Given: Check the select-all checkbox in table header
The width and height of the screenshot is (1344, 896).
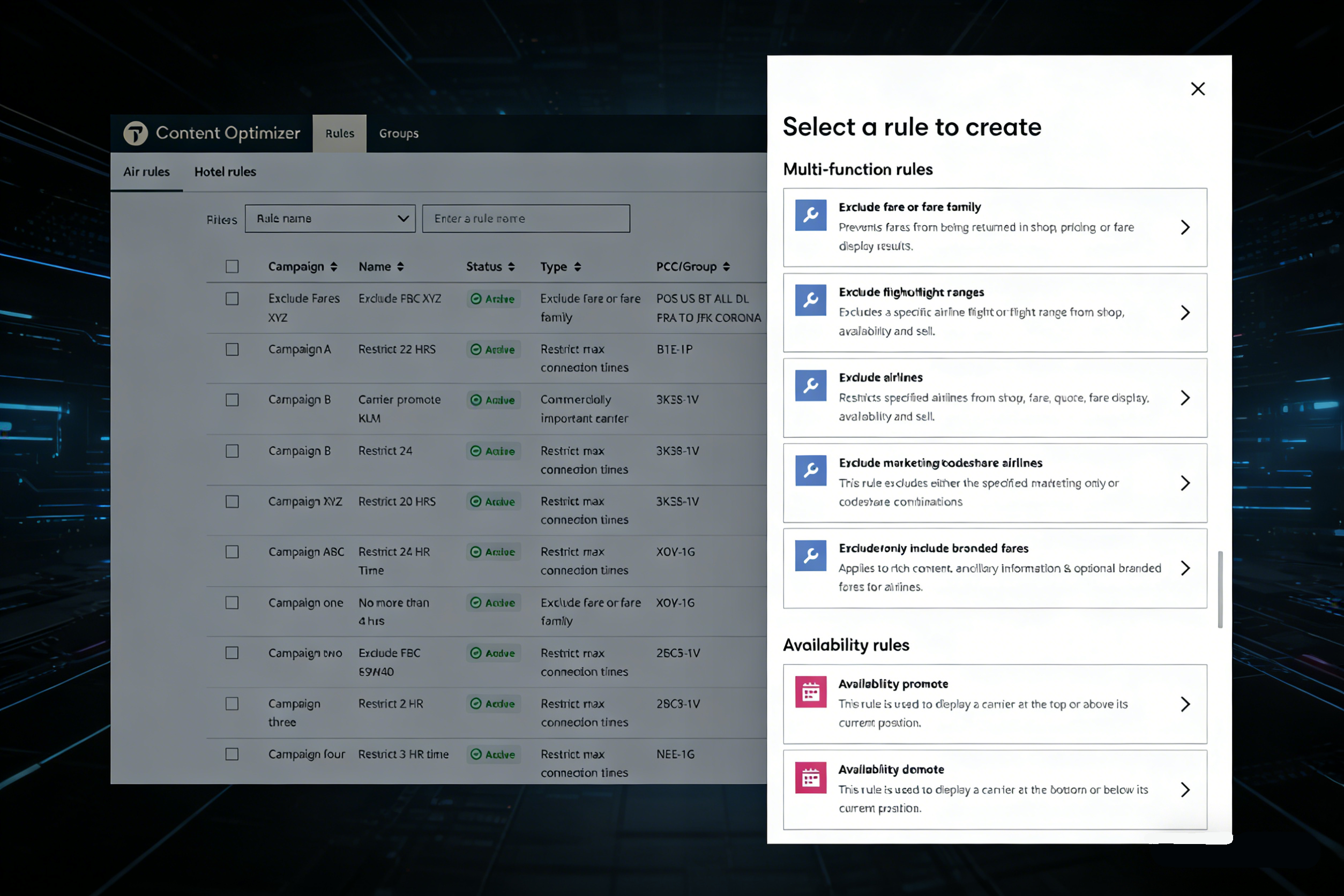Looking at the screenshot, I should point(232,267).
